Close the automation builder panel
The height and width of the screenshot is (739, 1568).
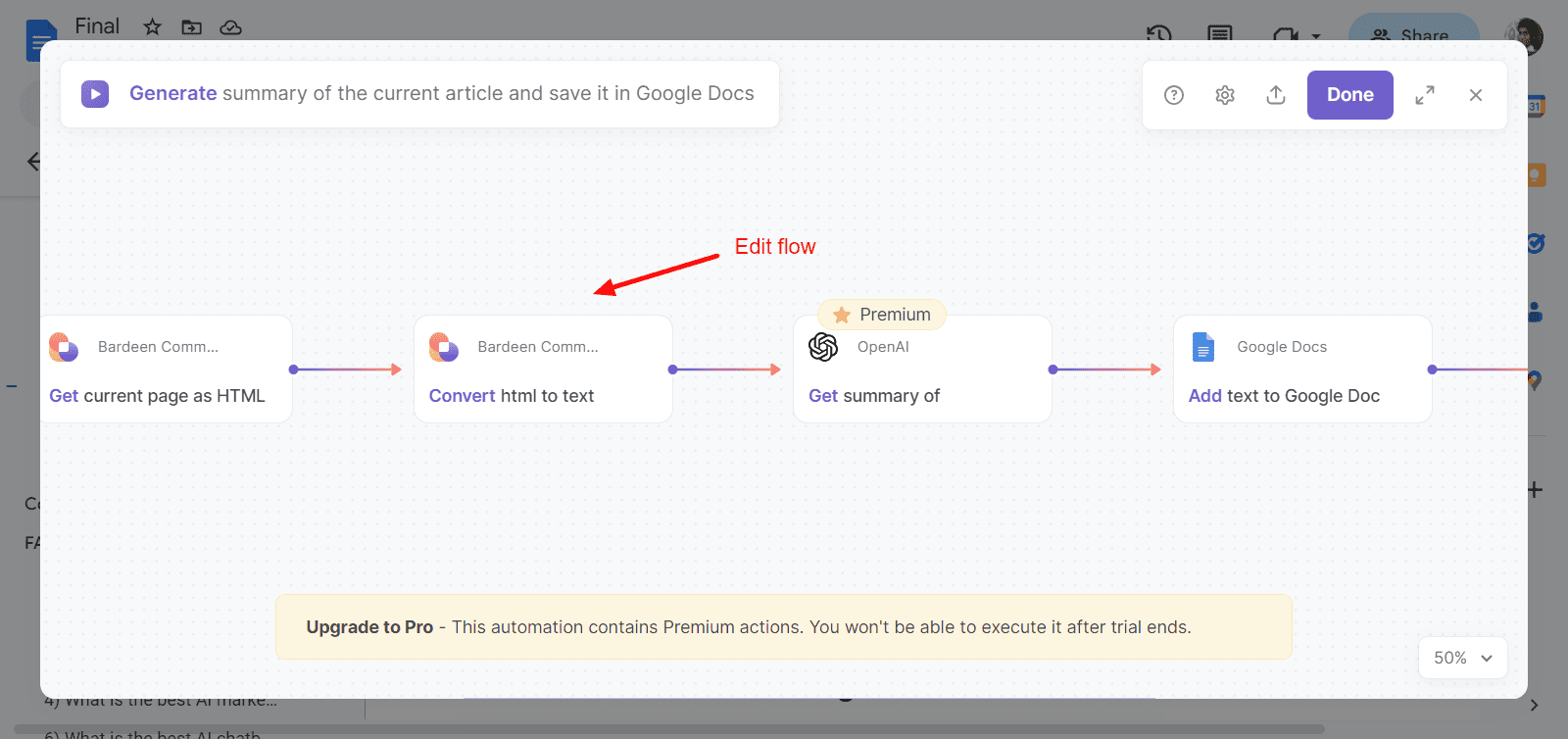[x=1476, y=95]
